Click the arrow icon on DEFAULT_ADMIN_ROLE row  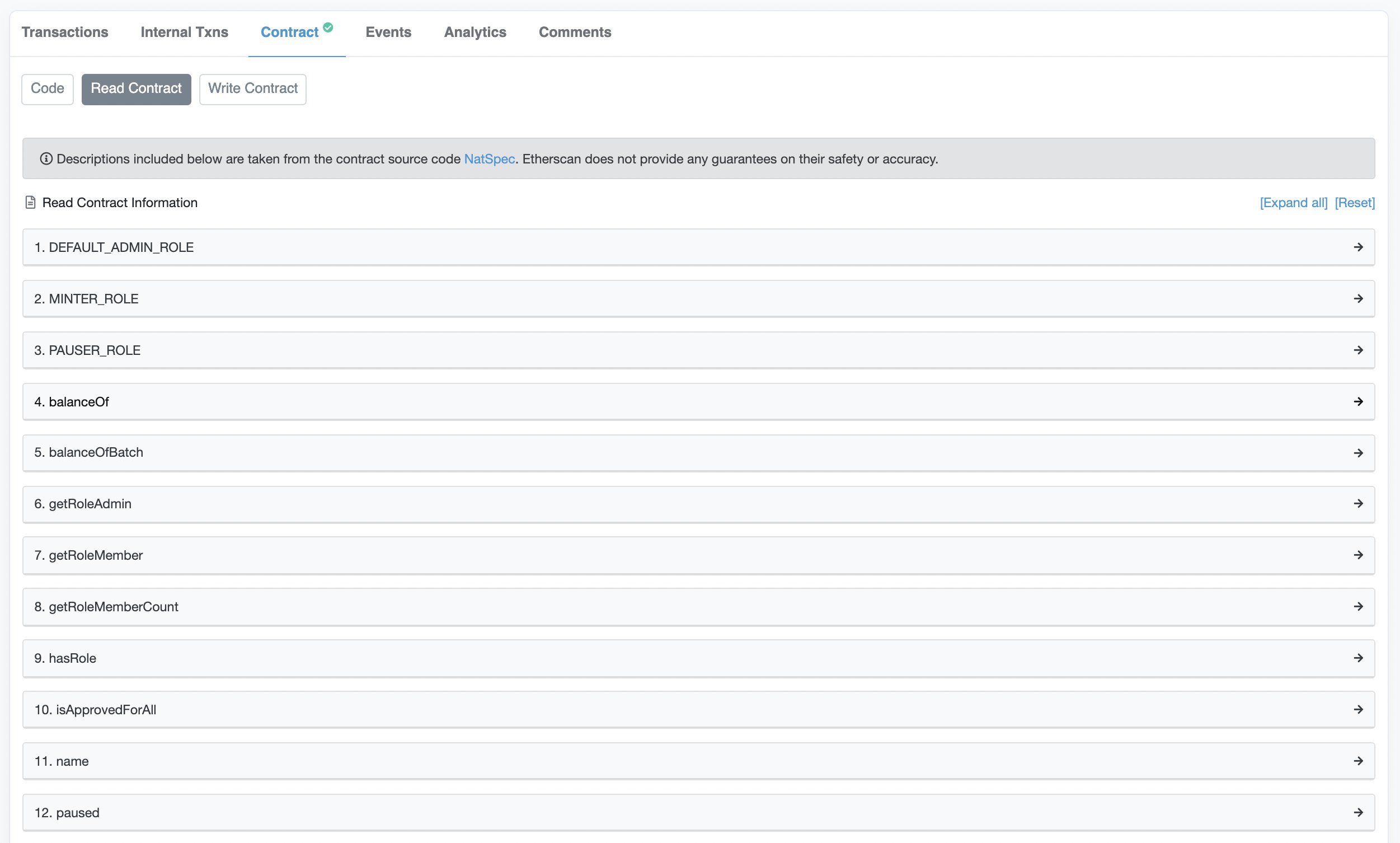tap(1358, 247)
